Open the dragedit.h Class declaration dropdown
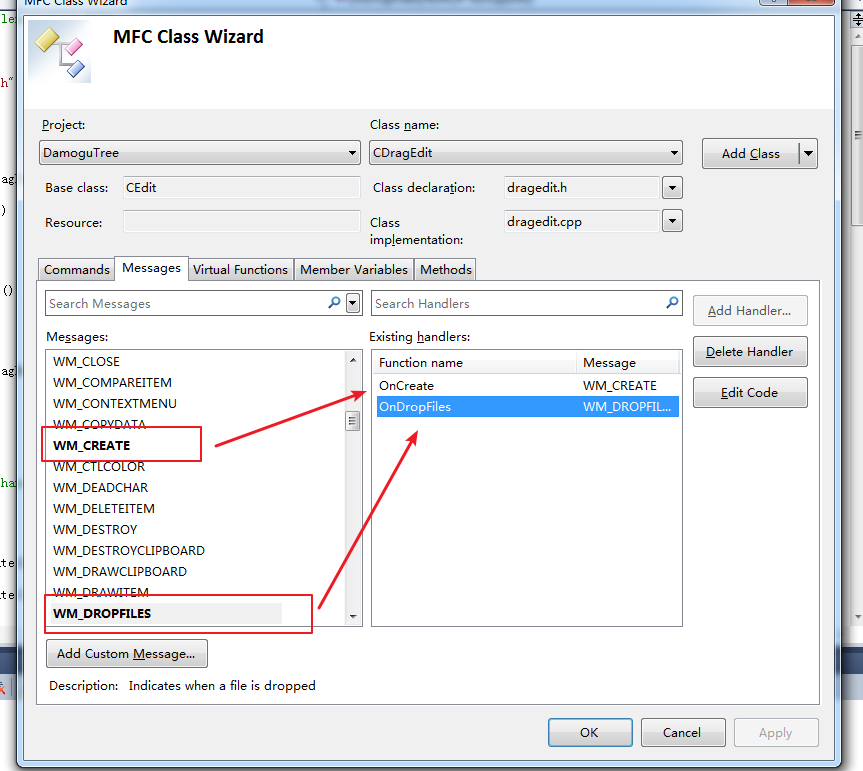This screenshot has width=863, height=771. tap(671, 187)
